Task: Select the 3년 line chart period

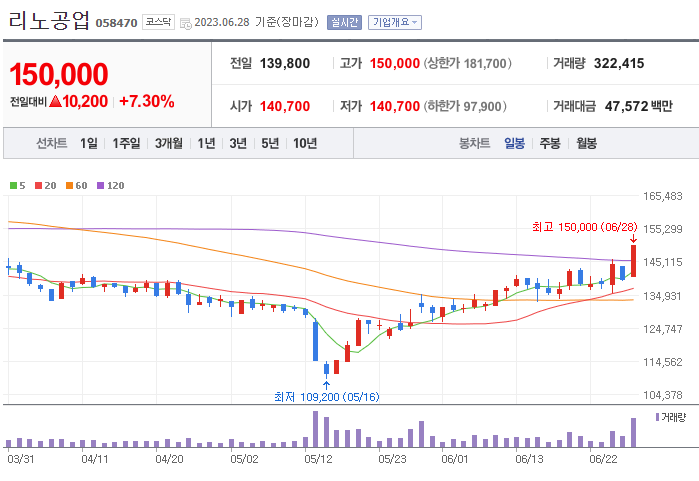Action: click(x=238, y=143)
